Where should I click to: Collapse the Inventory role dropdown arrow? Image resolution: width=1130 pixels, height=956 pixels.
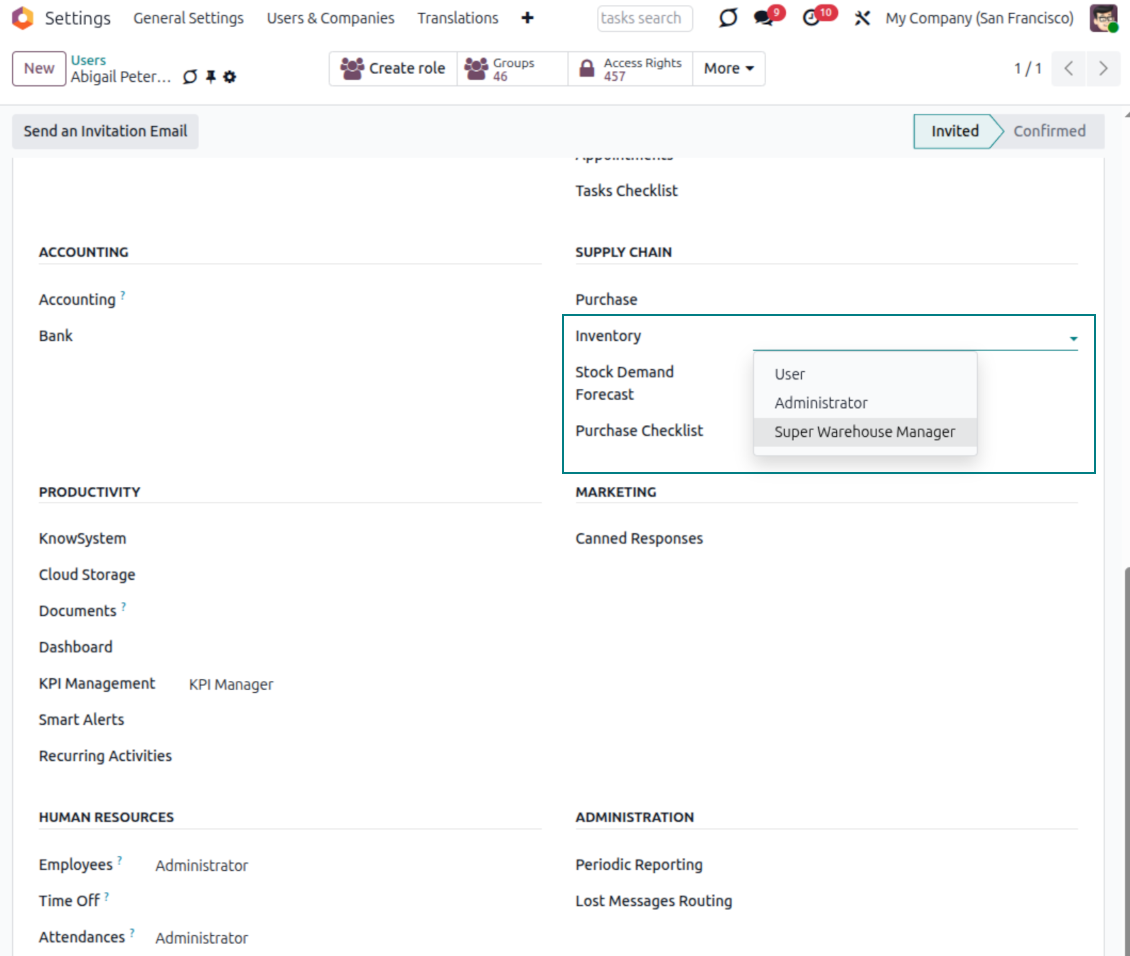1073,338
